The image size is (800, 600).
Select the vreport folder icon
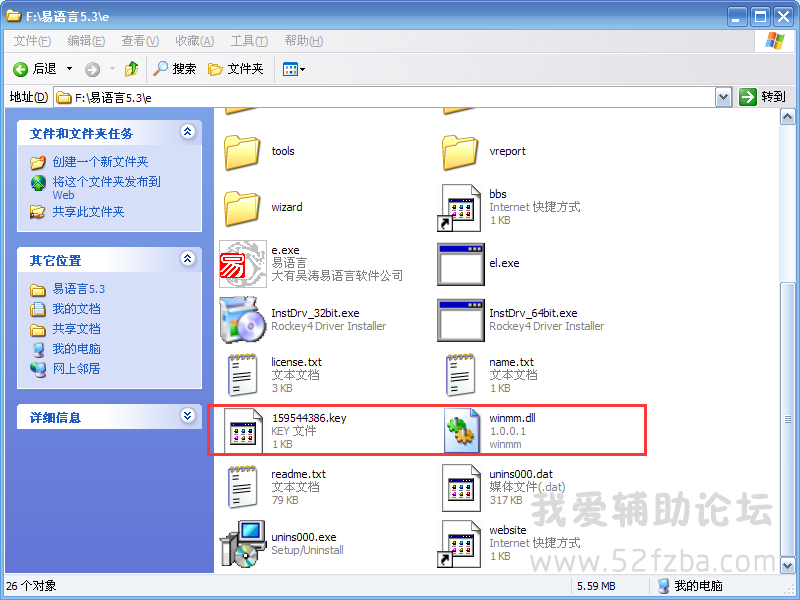point(460,152)
